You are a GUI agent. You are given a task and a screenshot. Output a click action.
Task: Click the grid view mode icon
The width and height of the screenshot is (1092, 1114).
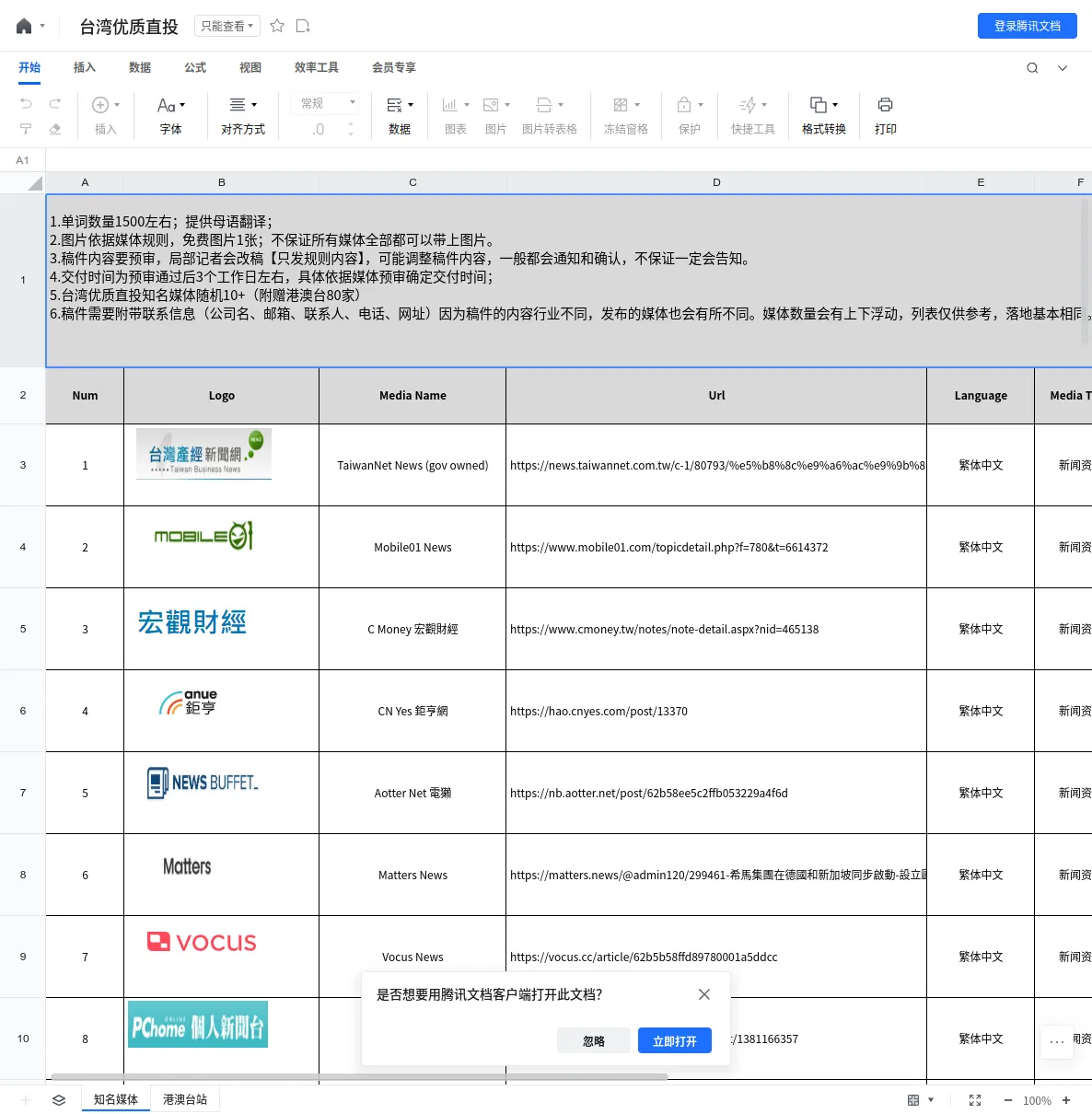tap(913, 1100)
